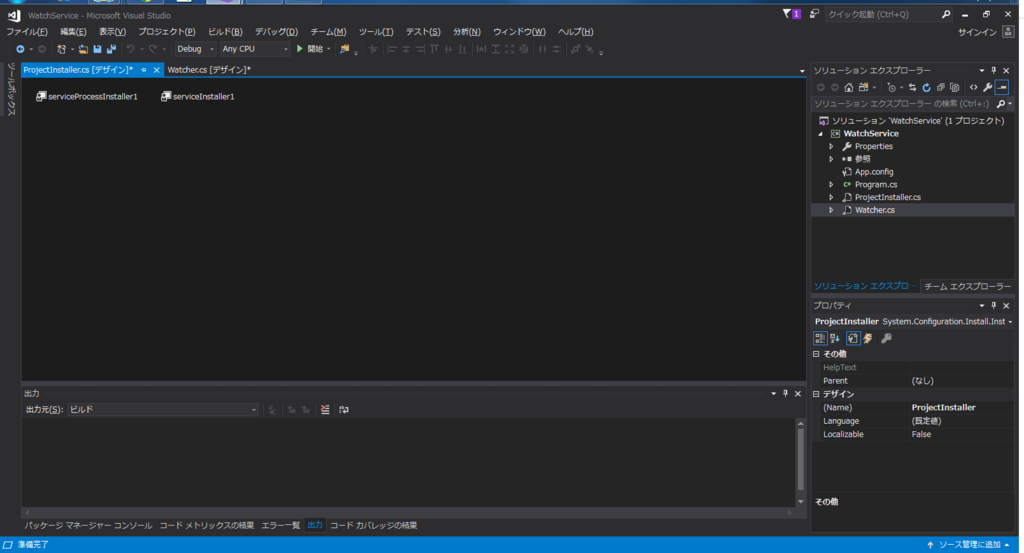Collapse the WatchService project node
1024x553 pixels.
tap(821, 134)
